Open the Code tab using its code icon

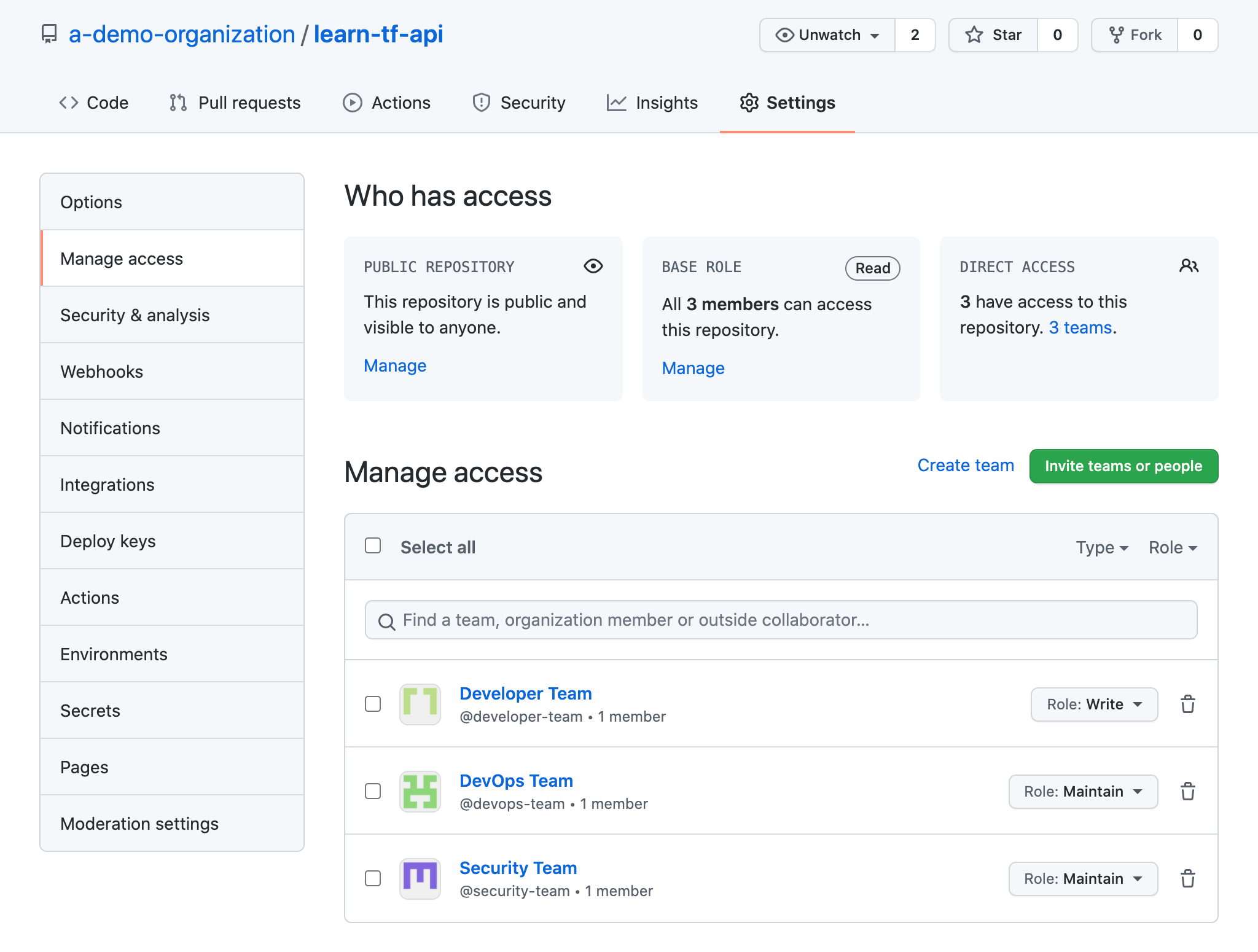click(69, 103)
